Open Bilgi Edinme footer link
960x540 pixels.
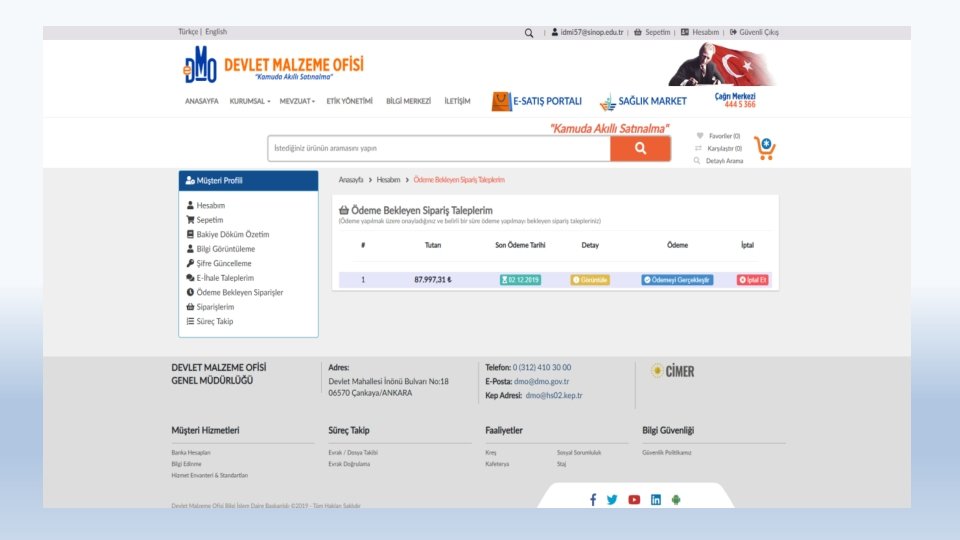point(186,464)
